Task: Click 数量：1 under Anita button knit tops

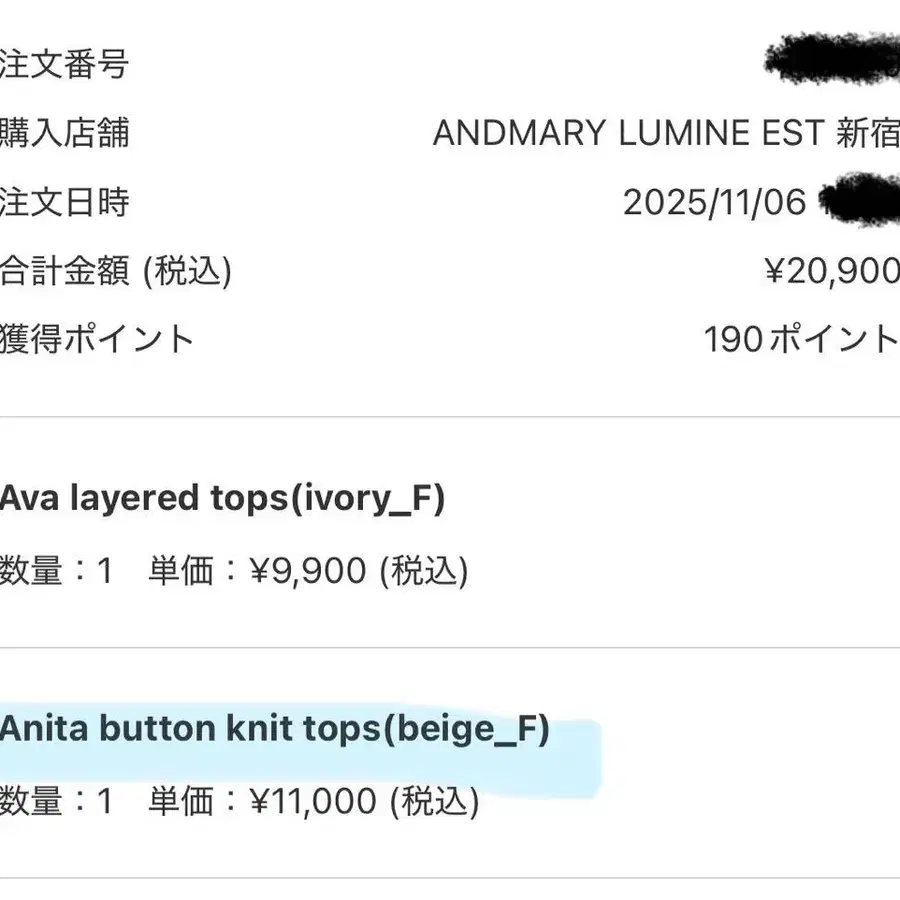Action: coord(57,801)
